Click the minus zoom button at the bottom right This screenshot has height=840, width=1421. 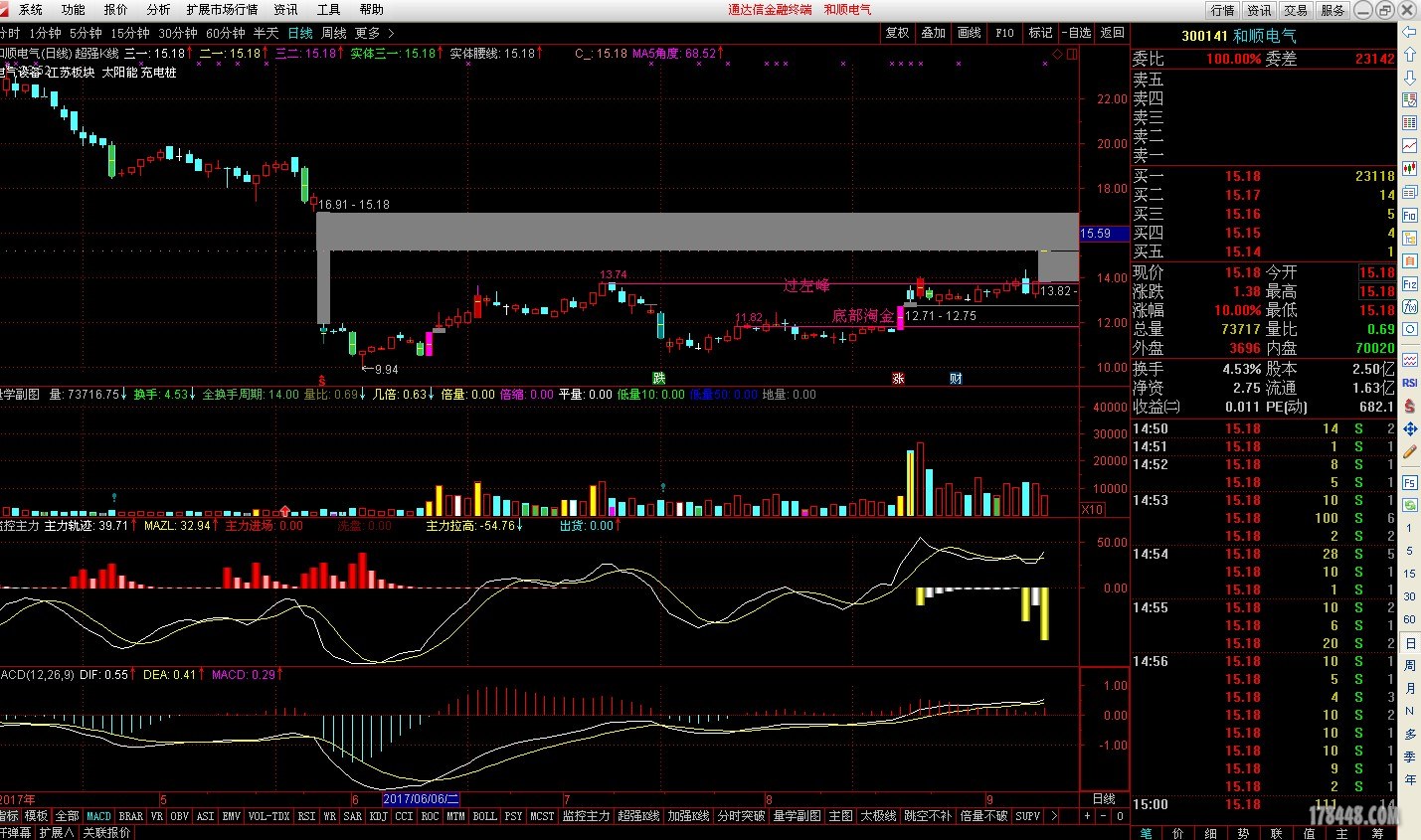pyautogui.click(x=1103, y=816)
